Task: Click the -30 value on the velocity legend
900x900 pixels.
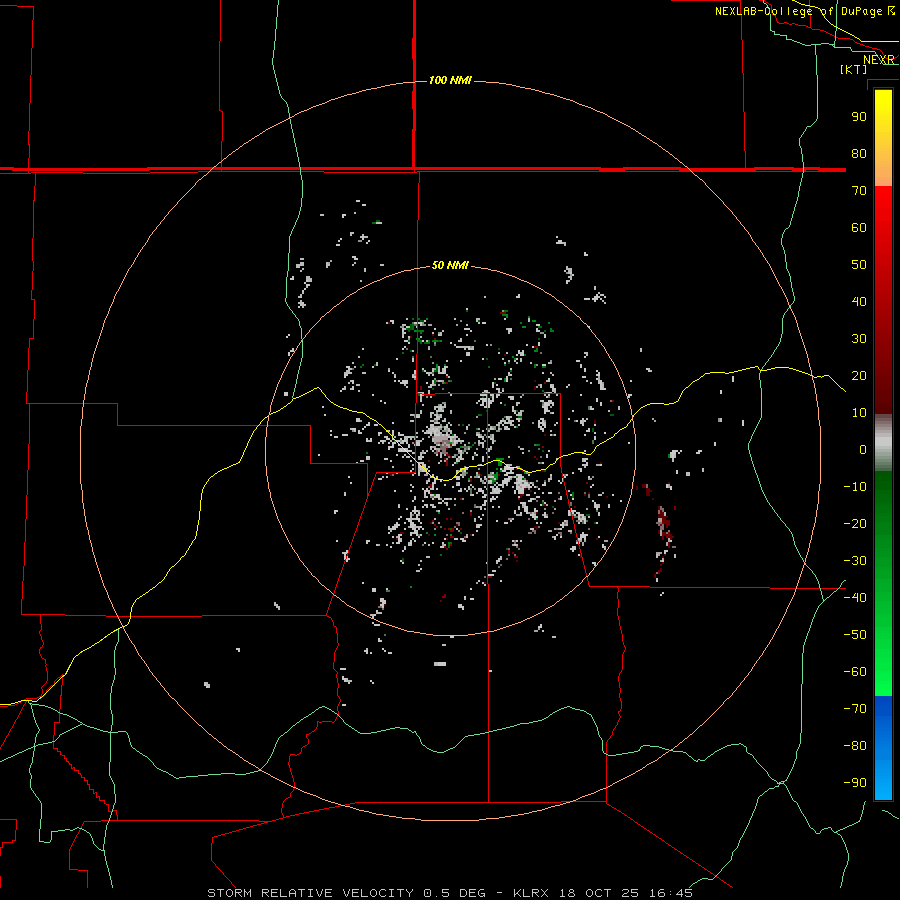Action: point(855,561)
